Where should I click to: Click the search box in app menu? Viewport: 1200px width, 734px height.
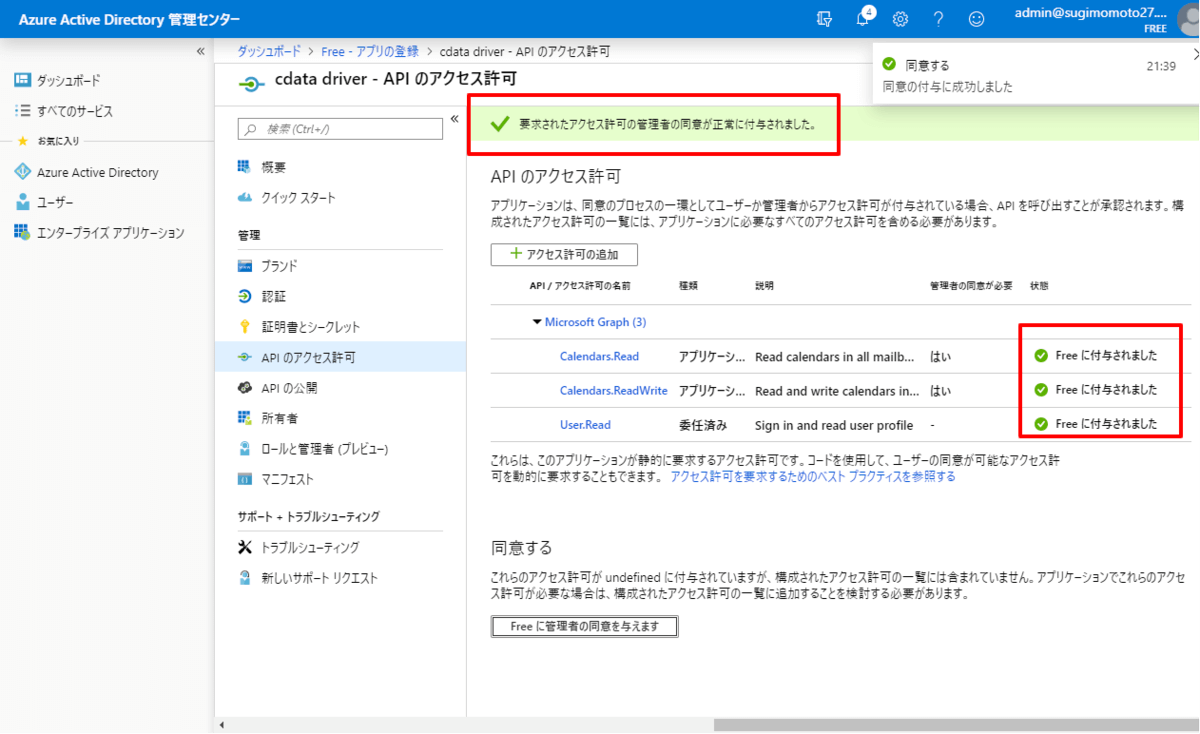pyautogui.click(x=340, y=129)
